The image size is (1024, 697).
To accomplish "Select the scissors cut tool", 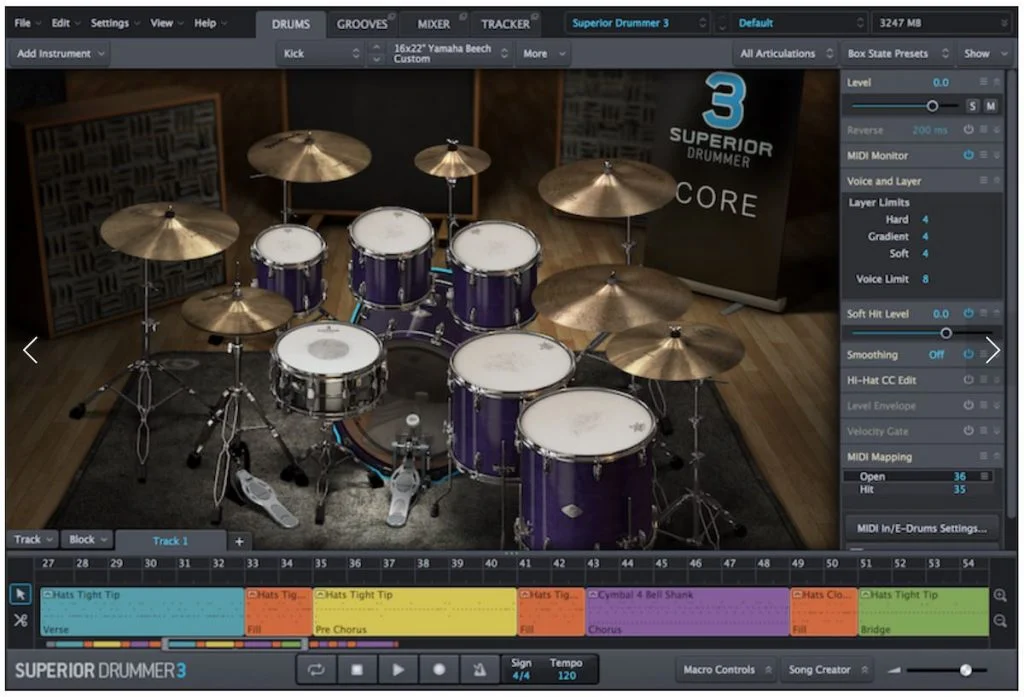I will (20, 621).
